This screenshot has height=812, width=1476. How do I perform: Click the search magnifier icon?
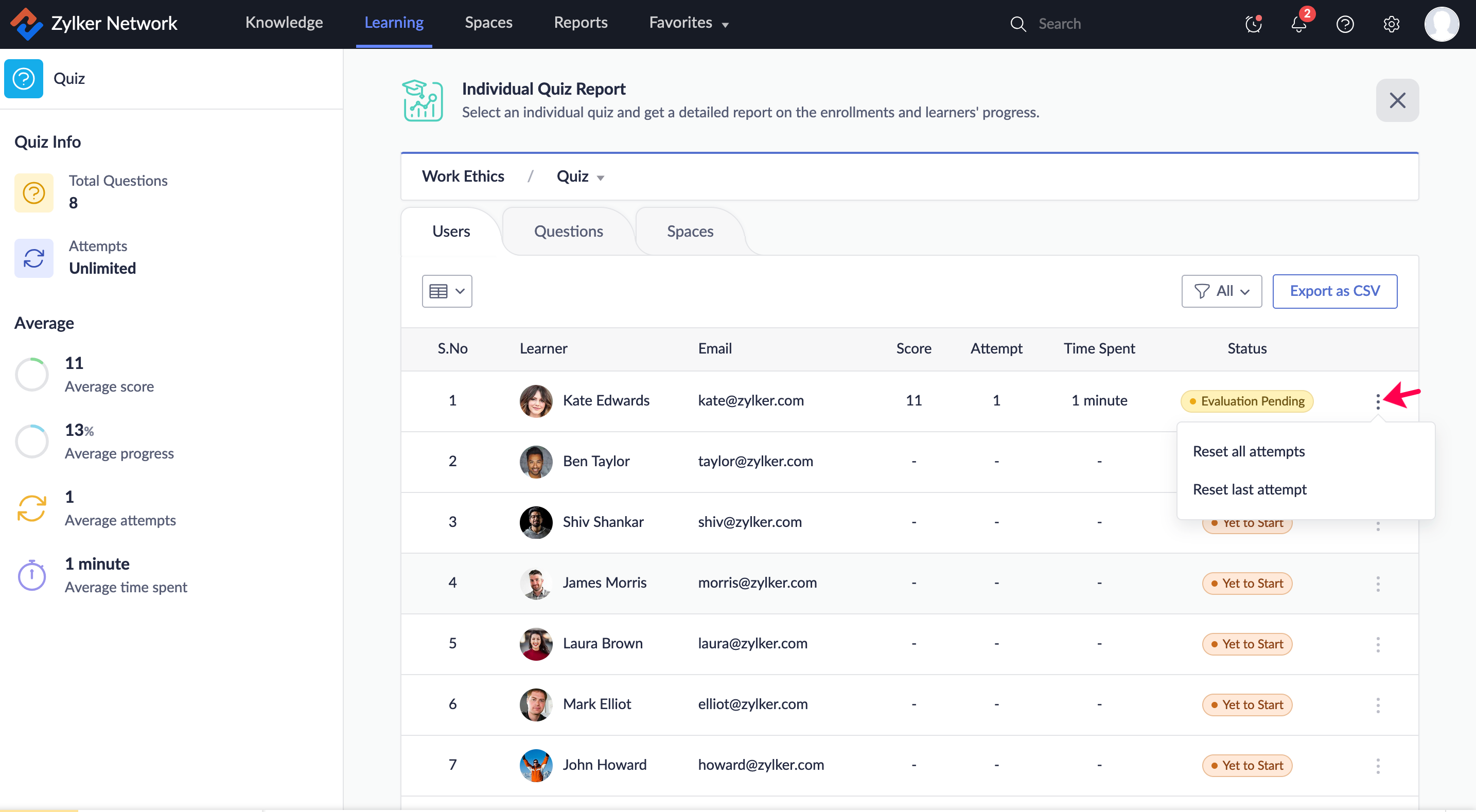click(1017, 24)
